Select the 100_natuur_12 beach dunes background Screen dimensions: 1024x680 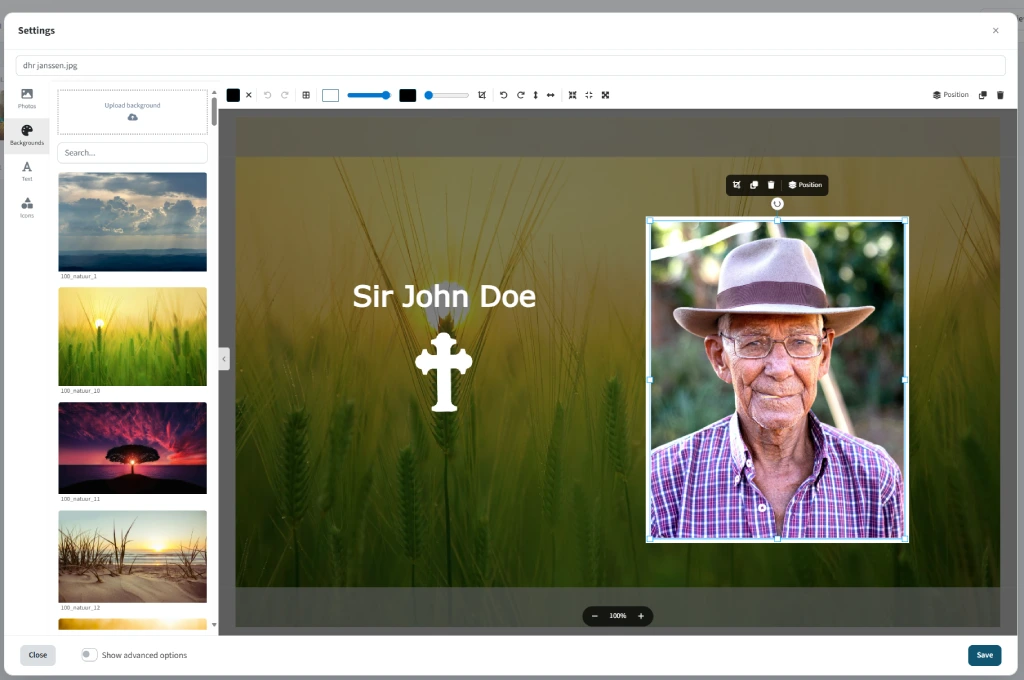(133, 557)
